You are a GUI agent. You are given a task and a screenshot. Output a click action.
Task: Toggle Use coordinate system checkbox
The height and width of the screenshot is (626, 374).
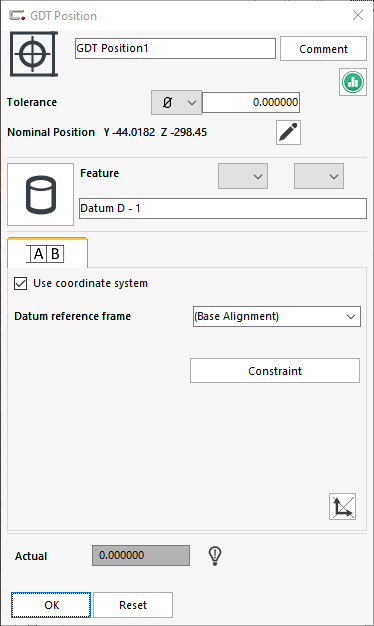coord(20,283)
